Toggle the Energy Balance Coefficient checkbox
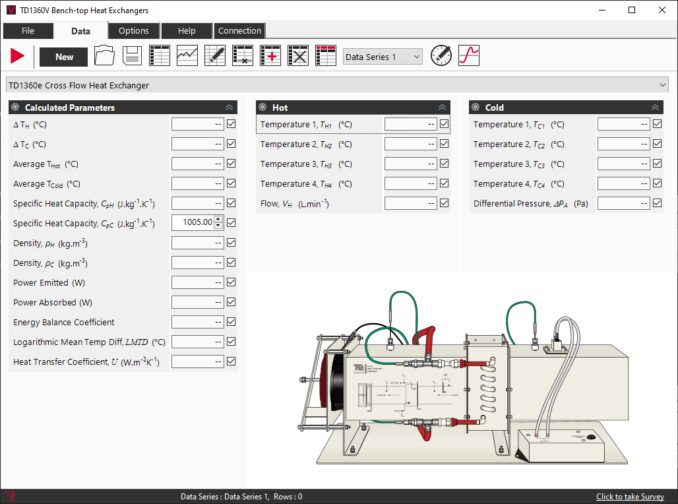678x504 pixels. [x=231, y=322]
